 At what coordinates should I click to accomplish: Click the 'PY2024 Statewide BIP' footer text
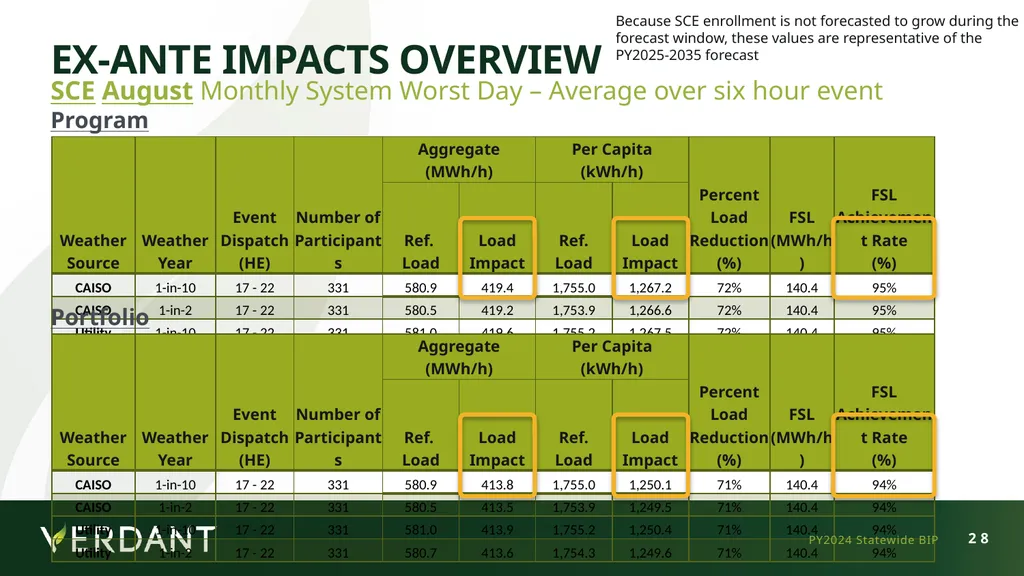[x=873, y=540]
